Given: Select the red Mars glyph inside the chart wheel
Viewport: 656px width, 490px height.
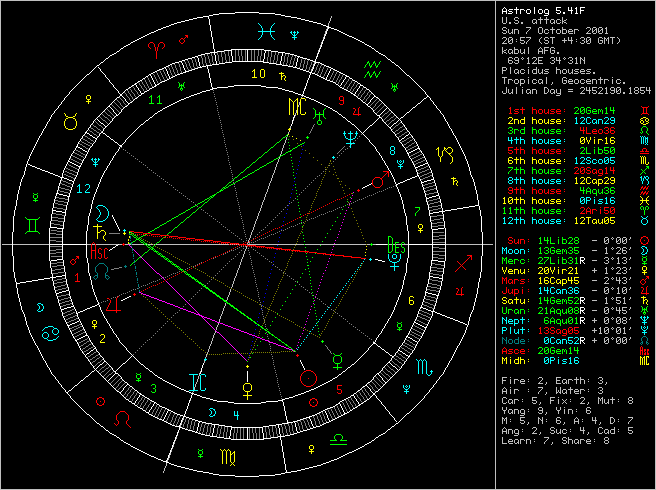Looking at the screenshot, I should pos(378,182).
